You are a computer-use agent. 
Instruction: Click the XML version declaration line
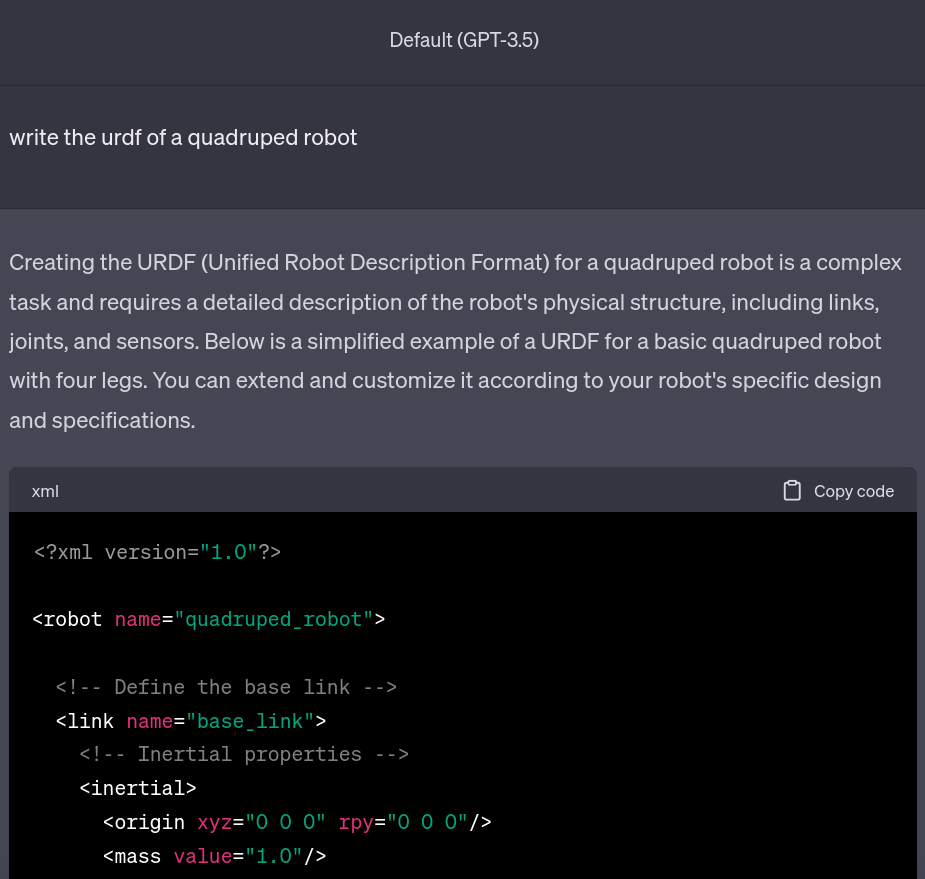[157, 552]
